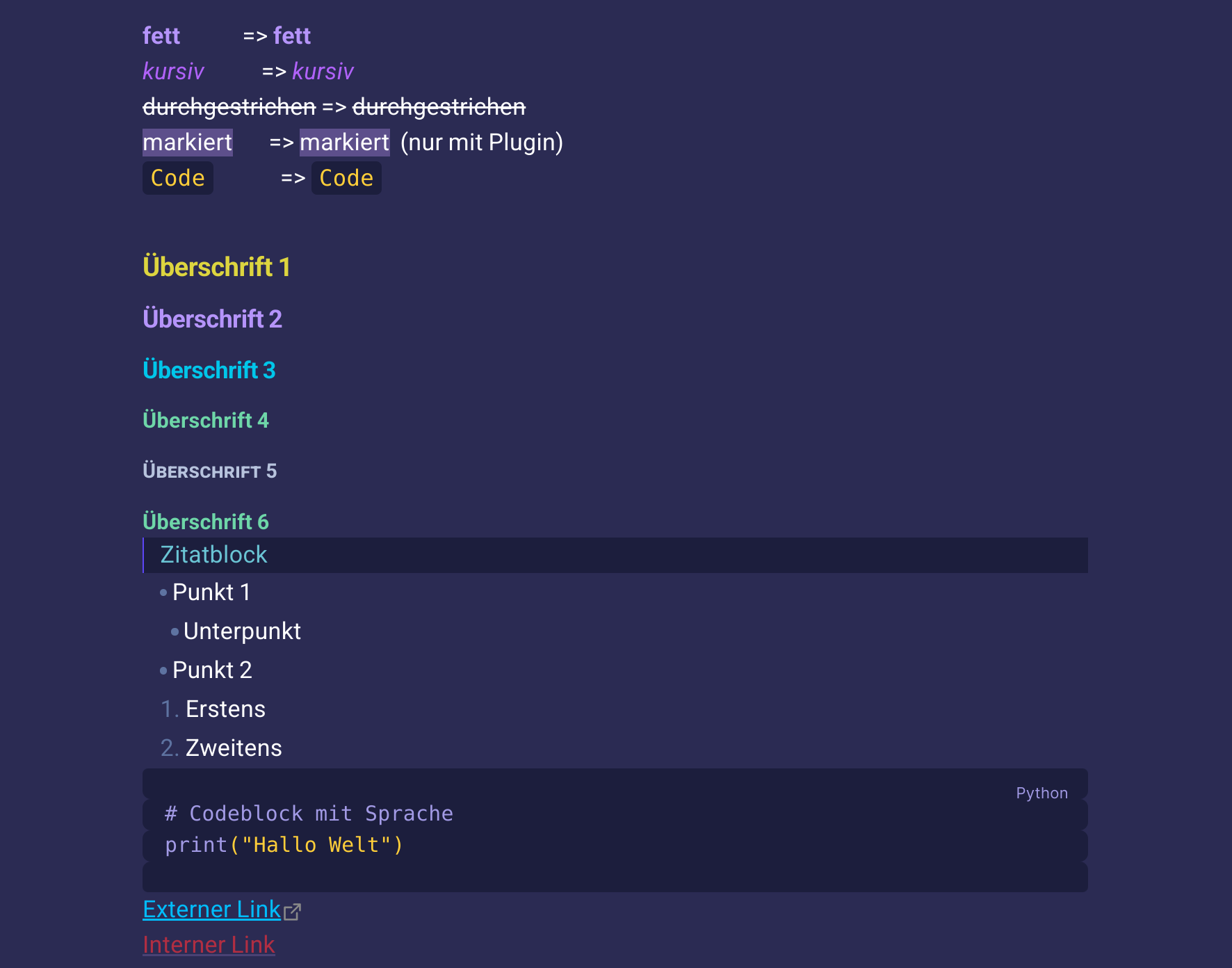
Task: Click the Überschrift 6 heading
Action: click(206, 522)
